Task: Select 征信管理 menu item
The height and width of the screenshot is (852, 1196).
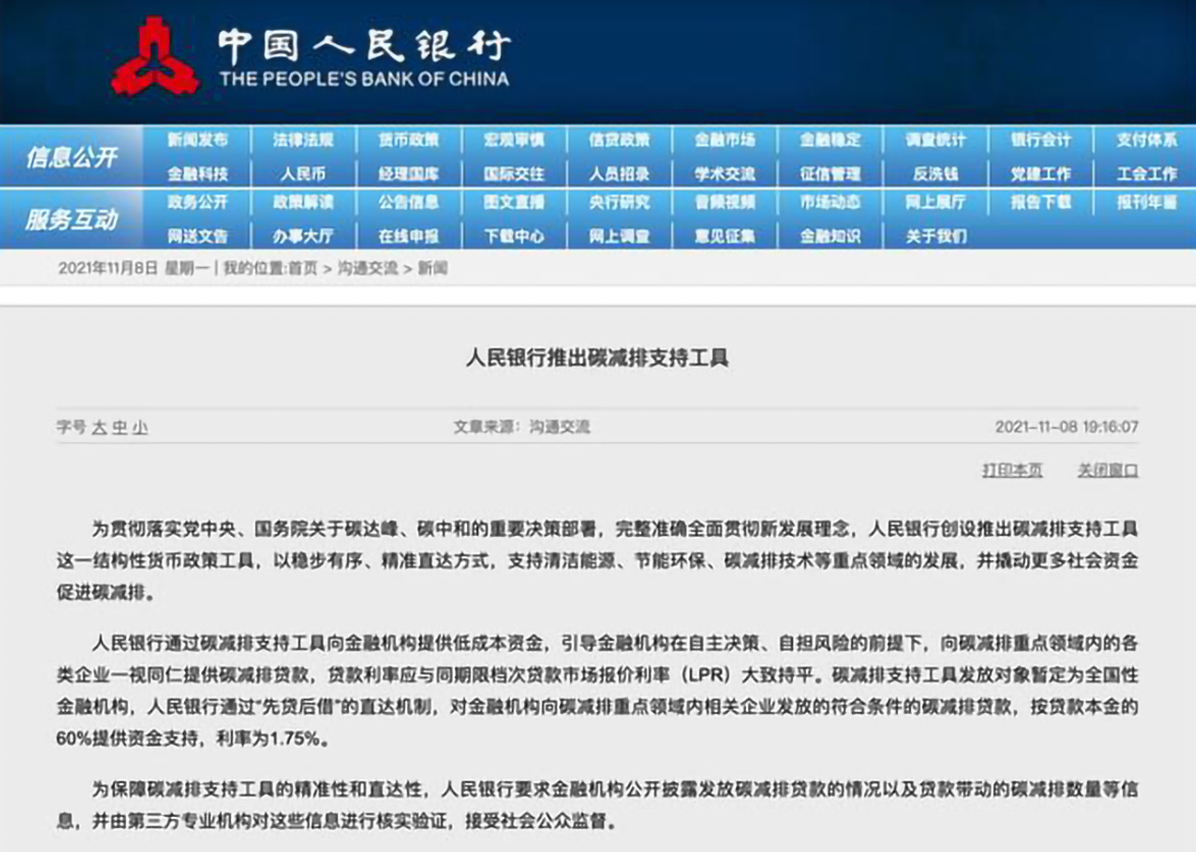Action: pyautogui.click(x=830, y=174)
